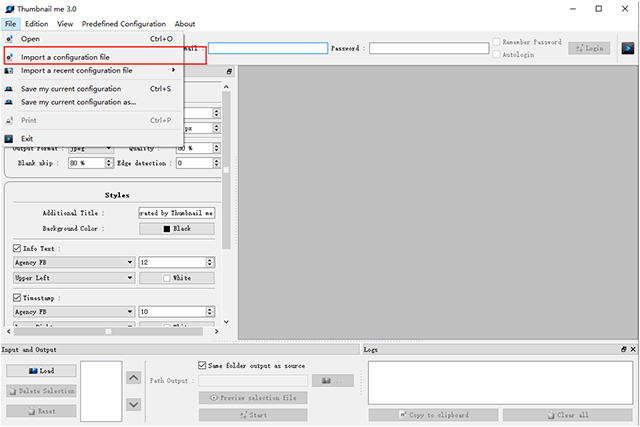
Task: Expand the Upper Left position dropdown
Action: pos(73,277)
